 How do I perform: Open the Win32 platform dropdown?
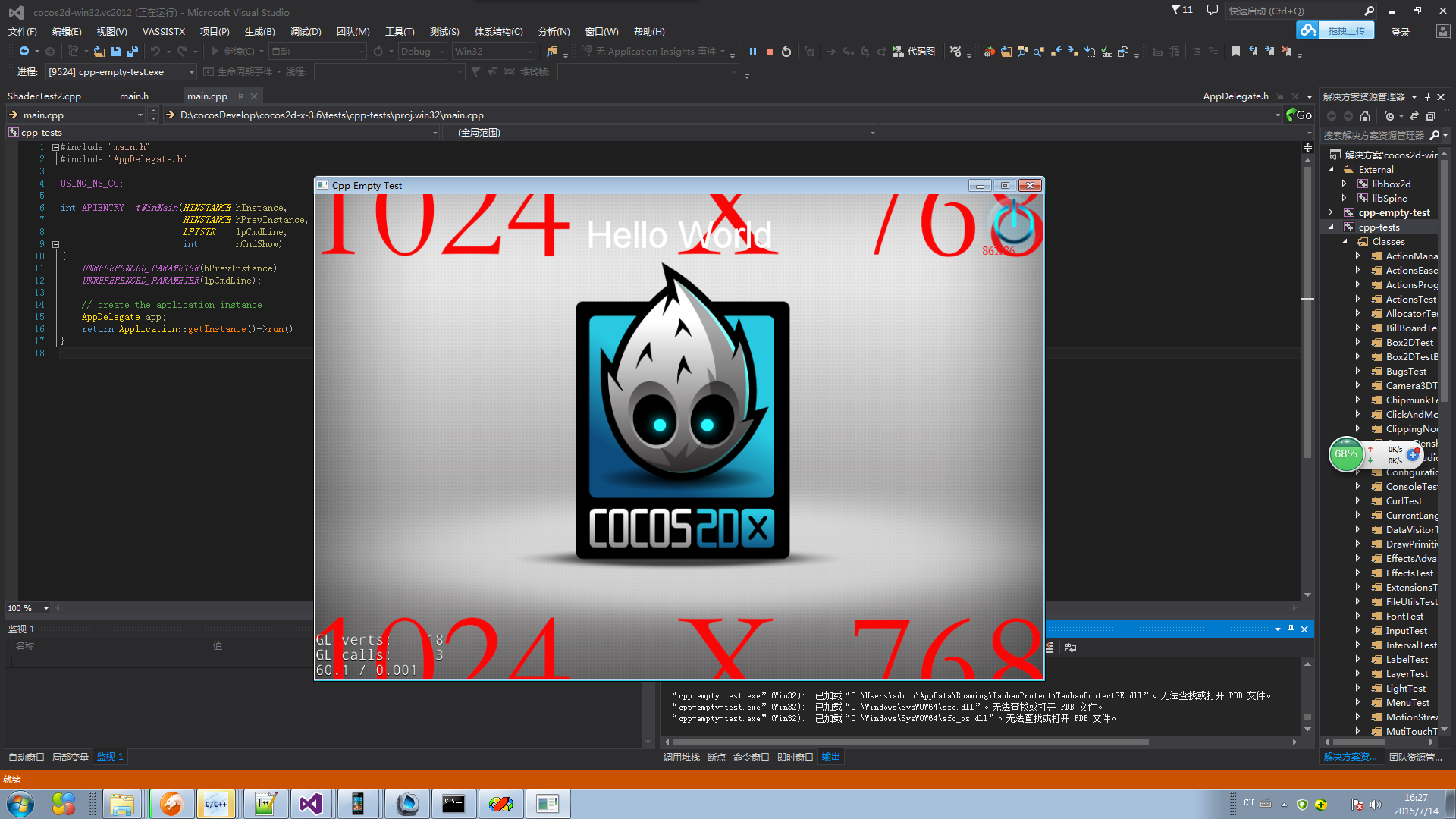493,52
